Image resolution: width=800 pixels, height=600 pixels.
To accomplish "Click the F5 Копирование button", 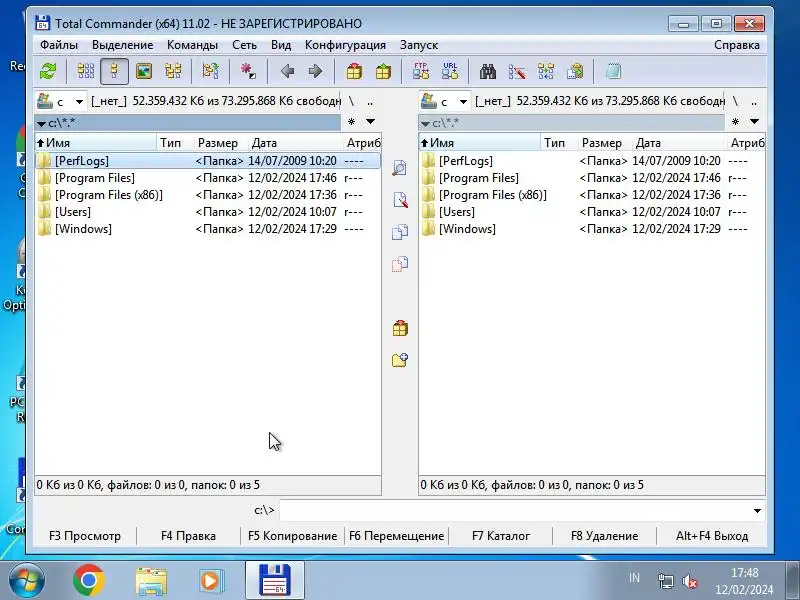I will (292, 536).
